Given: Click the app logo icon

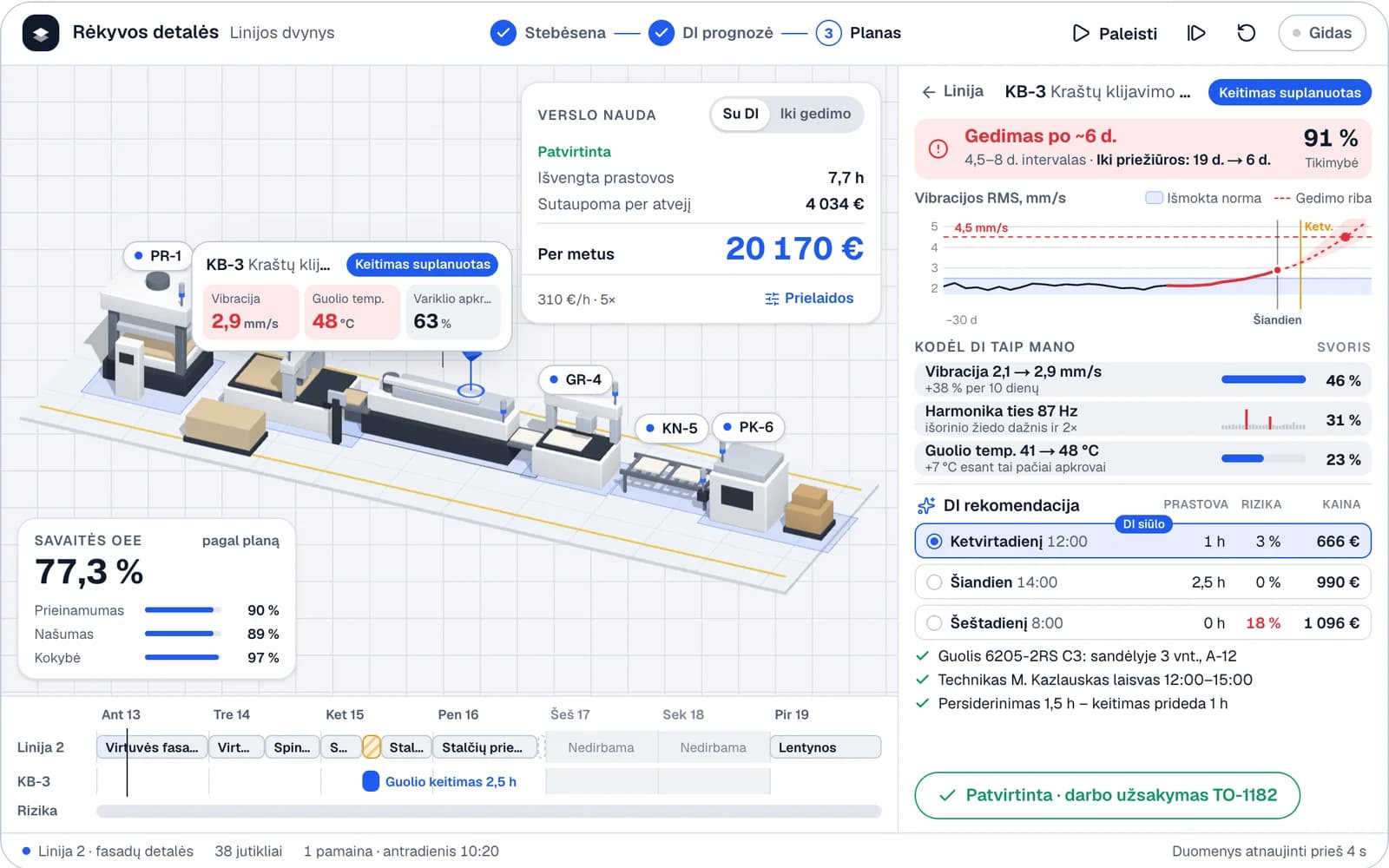Looking at the screenshot, I should coord(41,33).
